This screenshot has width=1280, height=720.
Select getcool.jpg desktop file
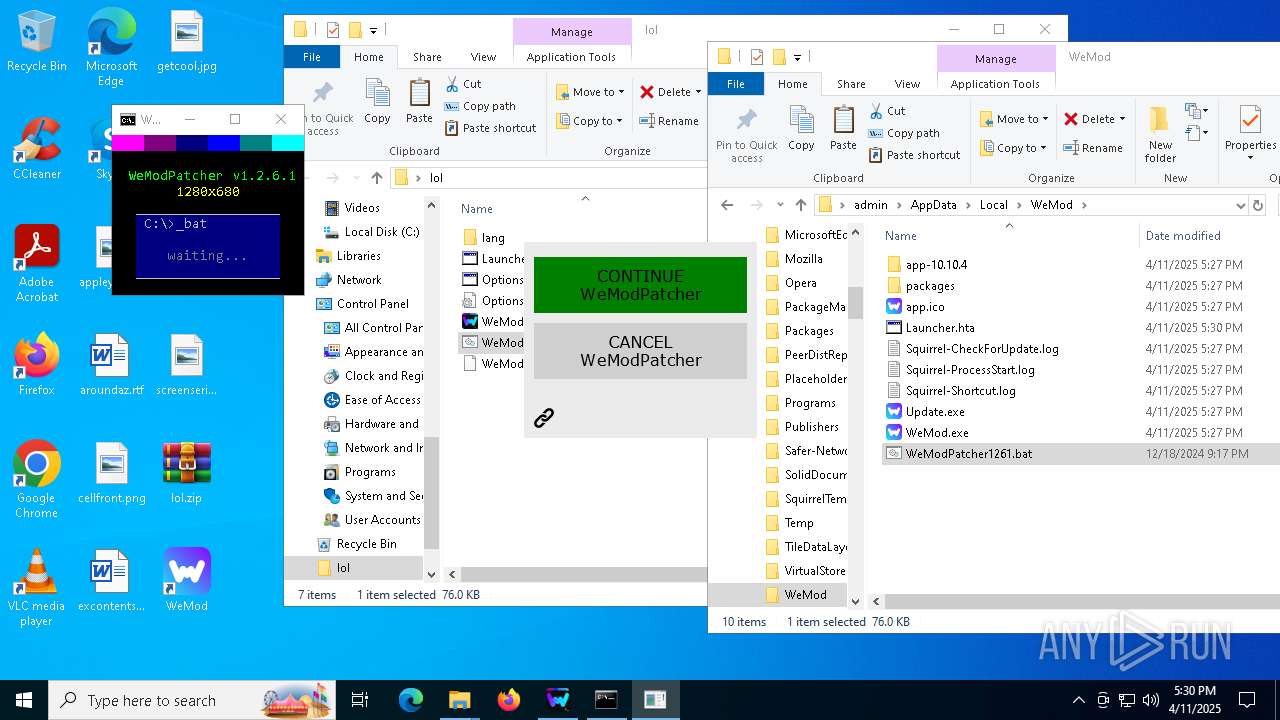point(187,41)
